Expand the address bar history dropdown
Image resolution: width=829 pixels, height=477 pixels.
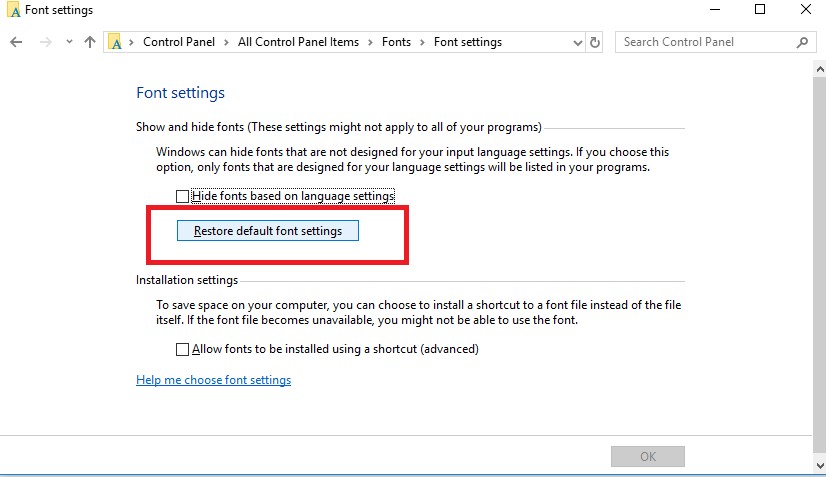[577, 42]
